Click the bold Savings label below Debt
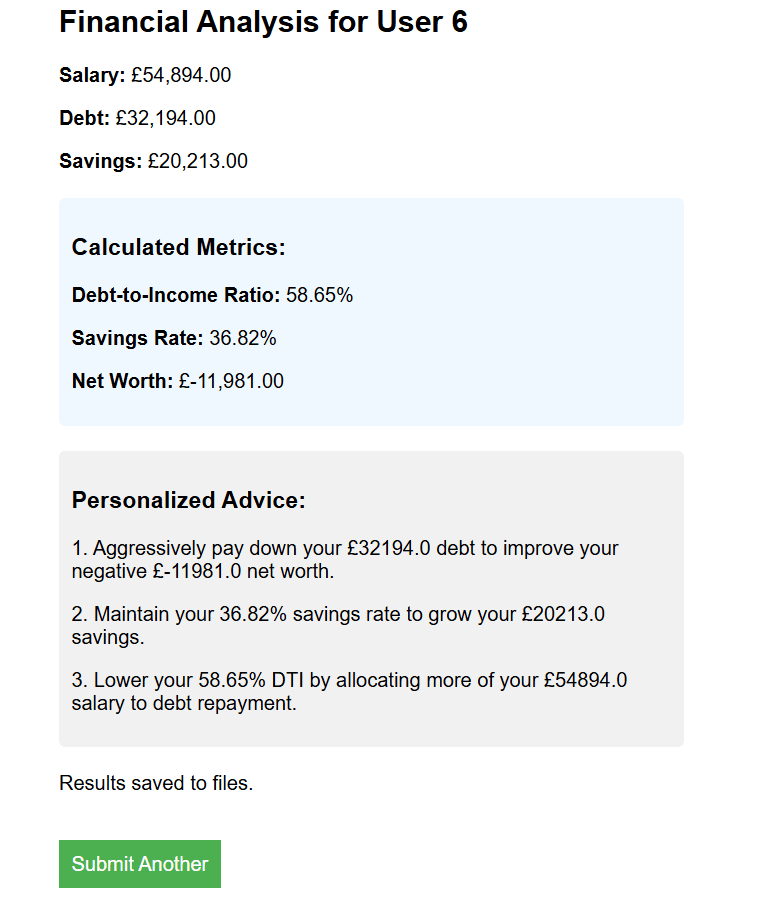 [100, 161]
